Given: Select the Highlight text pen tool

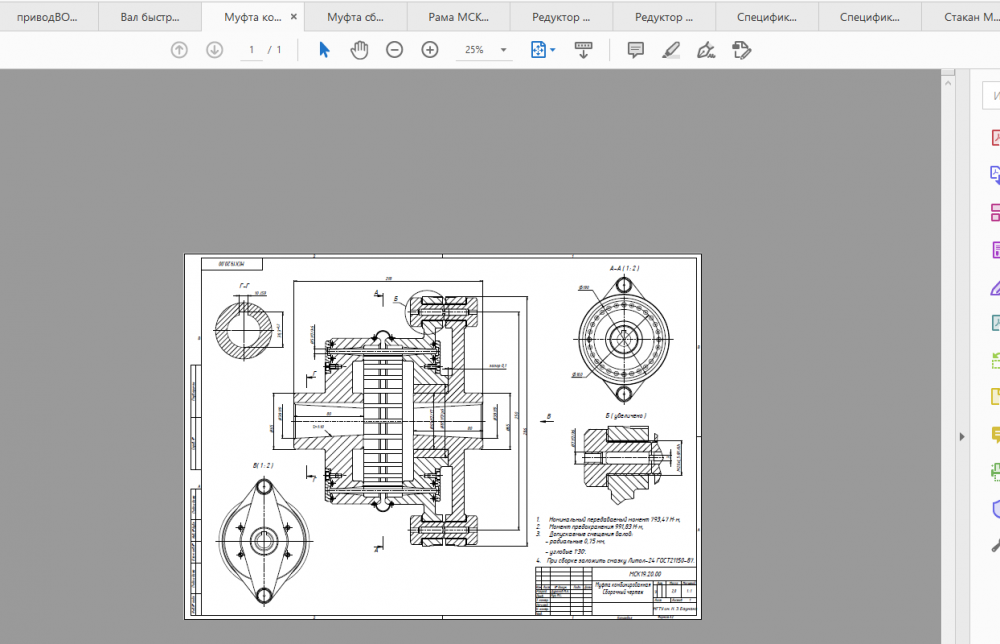Looking at the screenshot, I should pos(671,50).
